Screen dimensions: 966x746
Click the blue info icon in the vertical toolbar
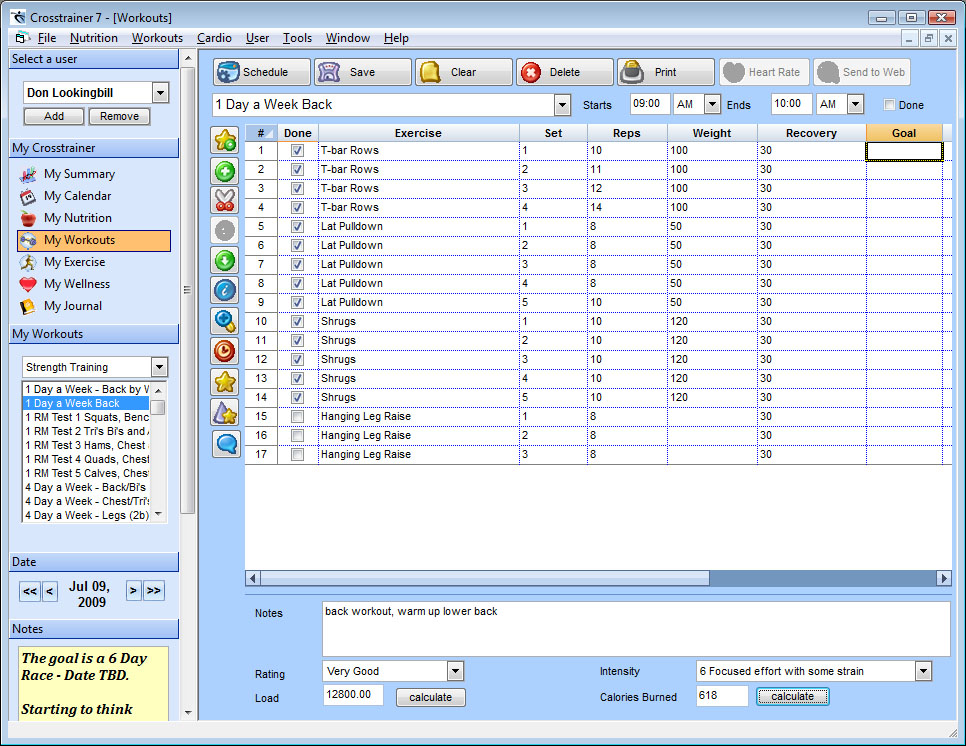pyautogui.click(x=226, y=291)
